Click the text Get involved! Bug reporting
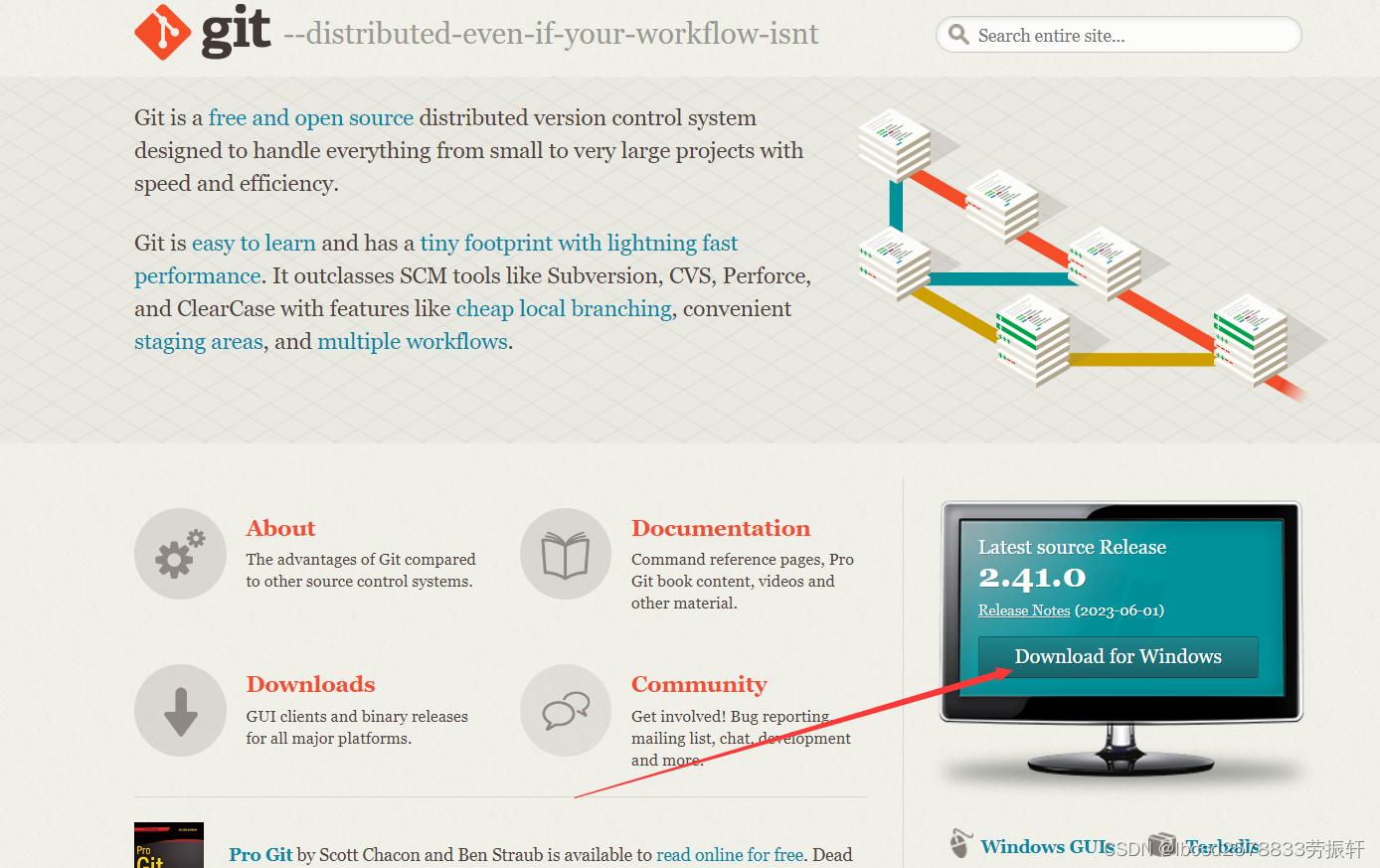 [x=731, y=716]
